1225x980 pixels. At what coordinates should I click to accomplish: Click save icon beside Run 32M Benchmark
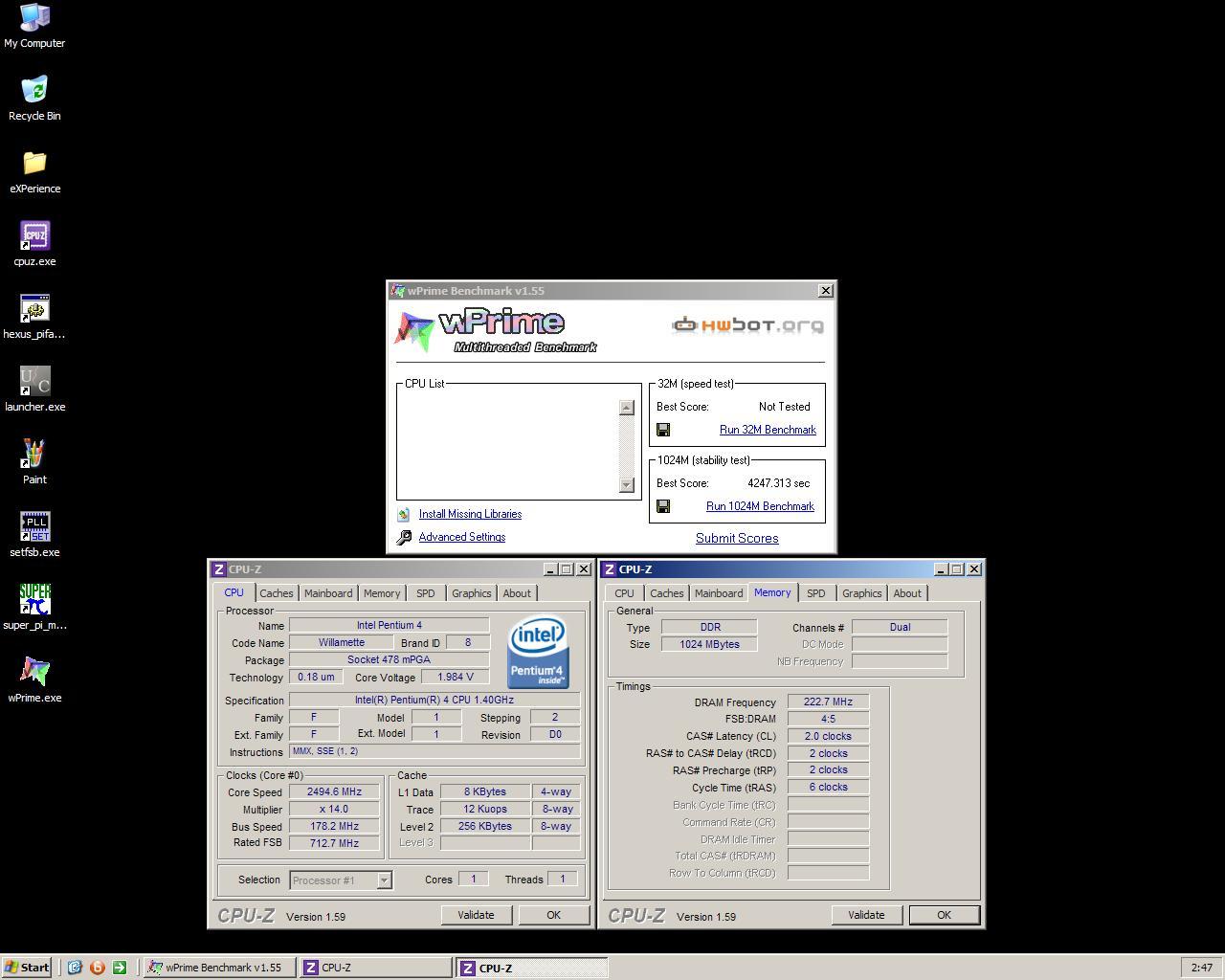coord(663,430)
